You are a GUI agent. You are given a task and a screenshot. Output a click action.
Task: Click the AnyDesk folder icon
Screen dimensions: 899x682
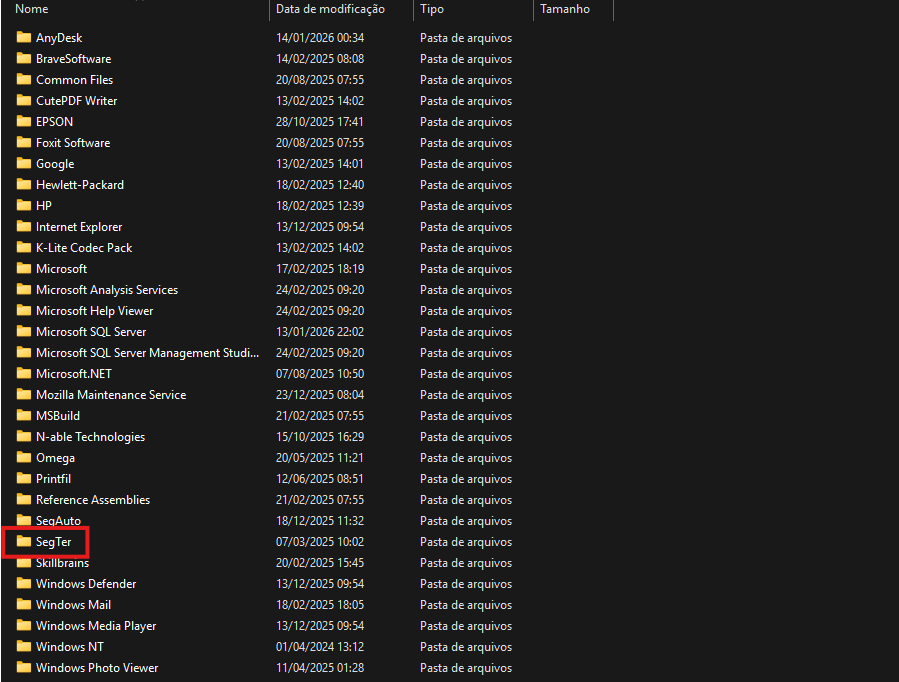[x=24, y=38]
